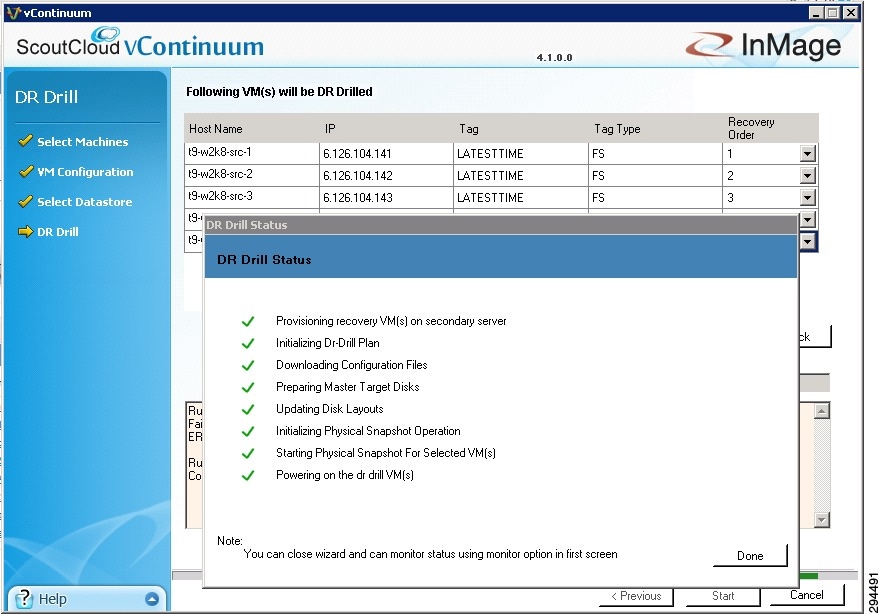
Task: Click the green check for Downloading Configuration Files
Action: pos(248,365)
